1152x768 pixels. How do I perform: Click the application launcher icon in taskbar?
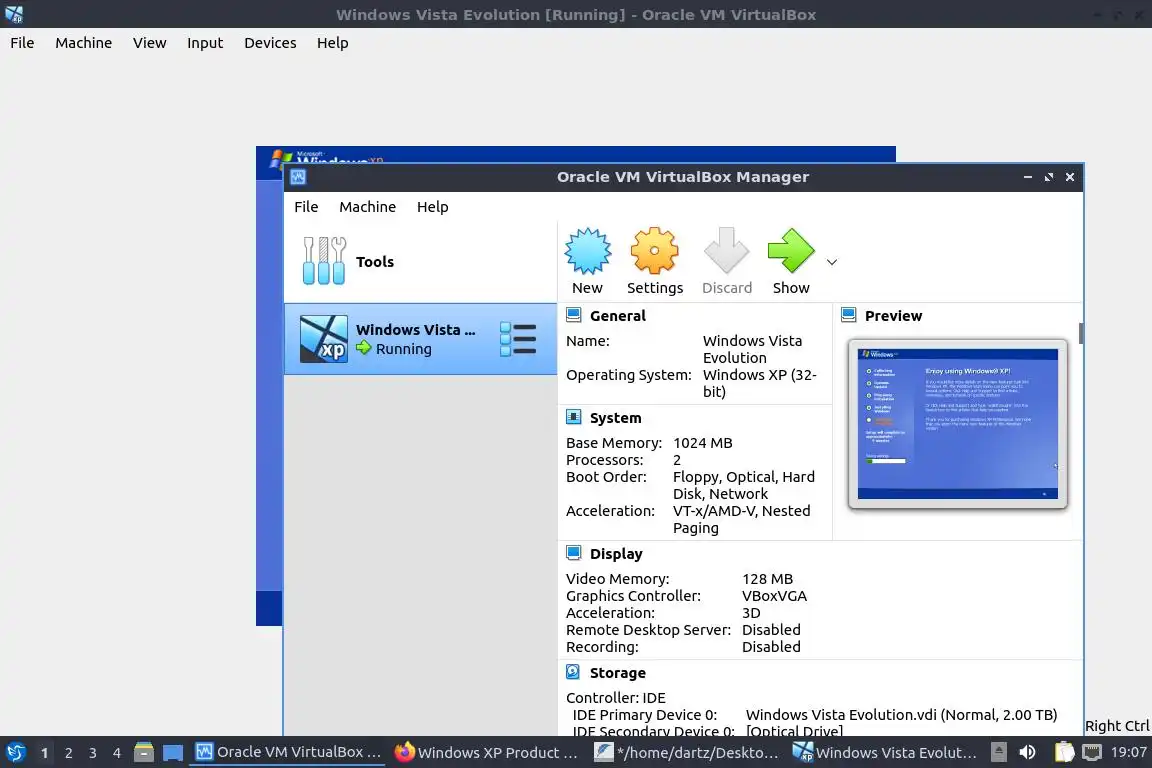tap(15, 753)
